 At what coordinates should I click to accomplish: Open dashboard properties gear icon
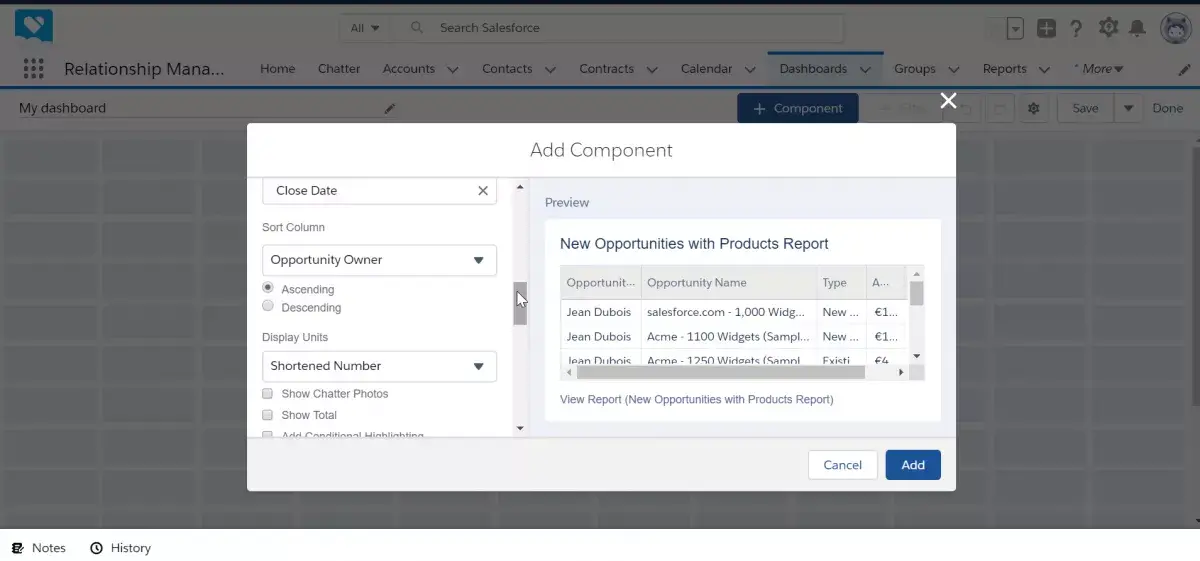[x=1034, y=108]
